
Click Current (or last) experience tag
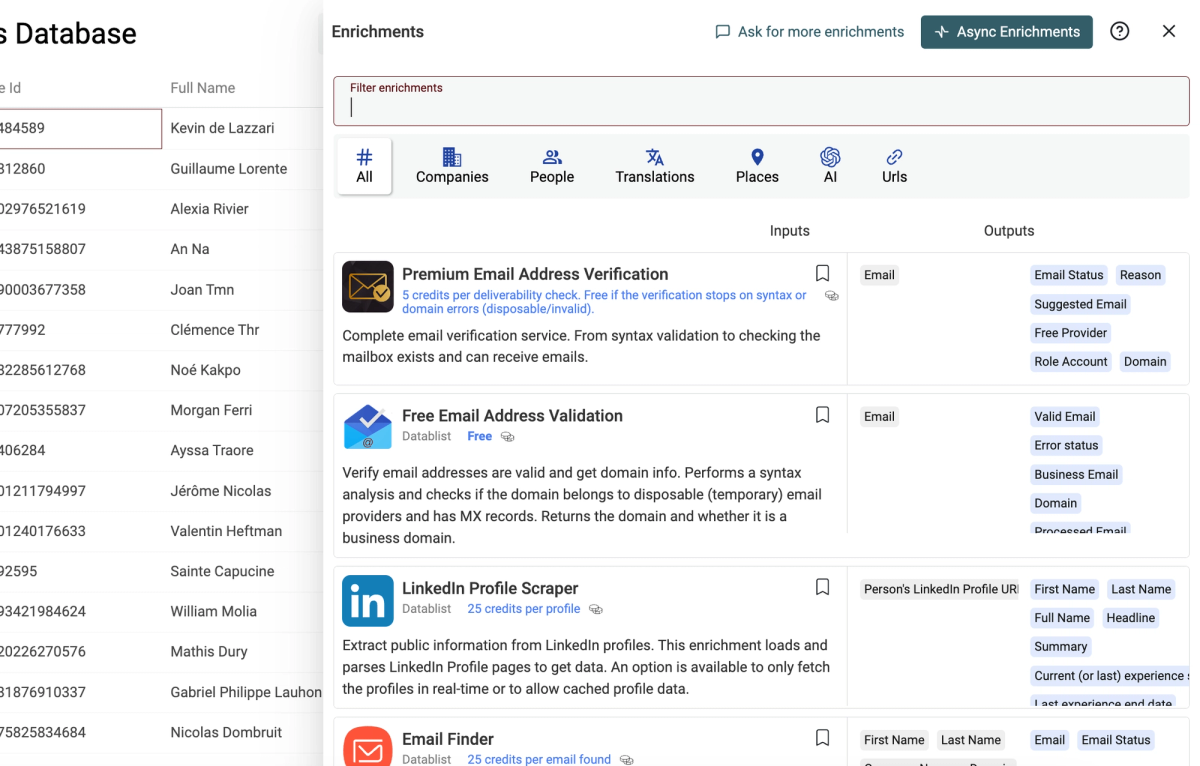[x=1110, y=677]
